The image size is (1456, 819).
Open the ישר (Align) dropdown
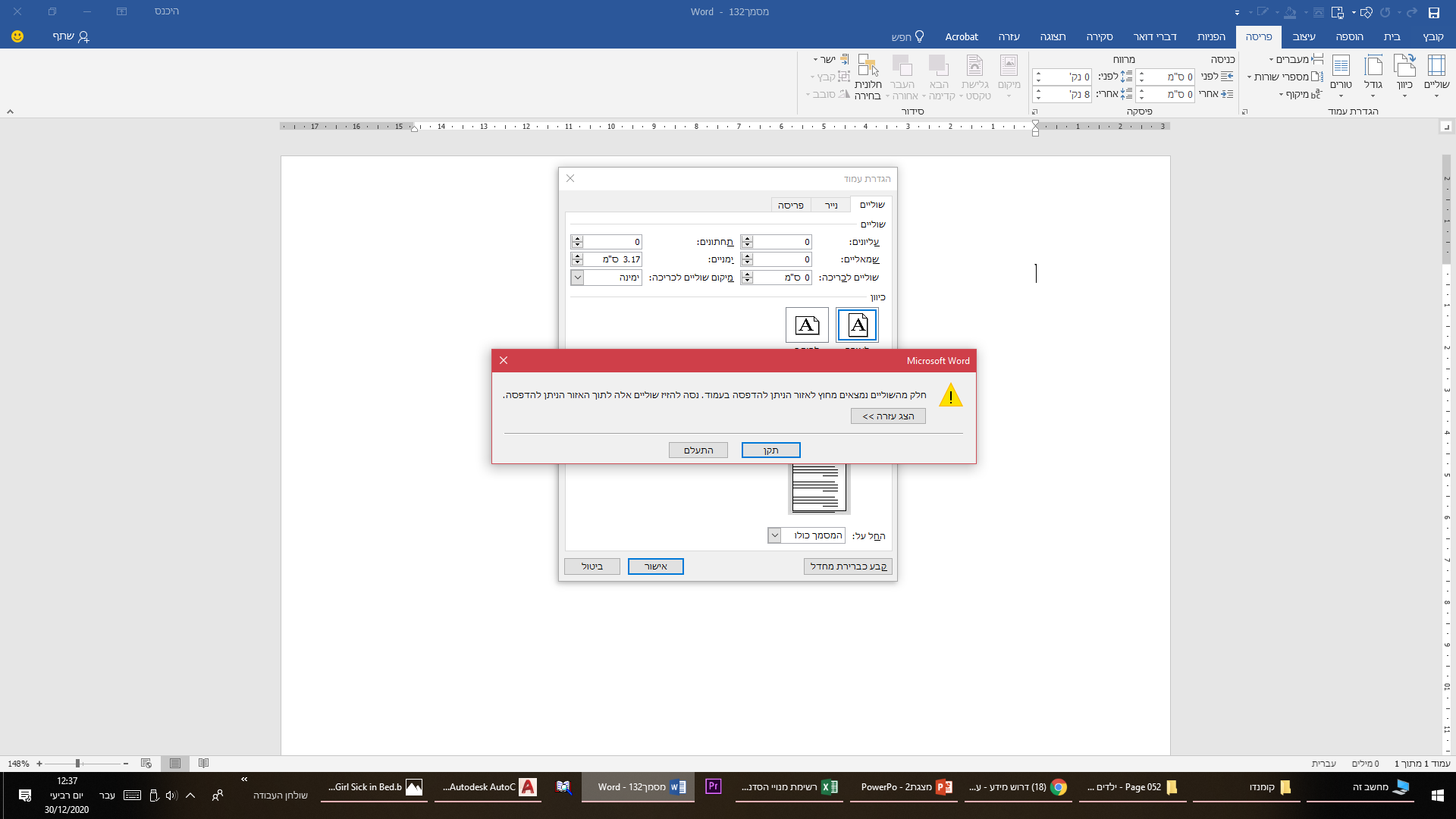(x=830, y=59)
